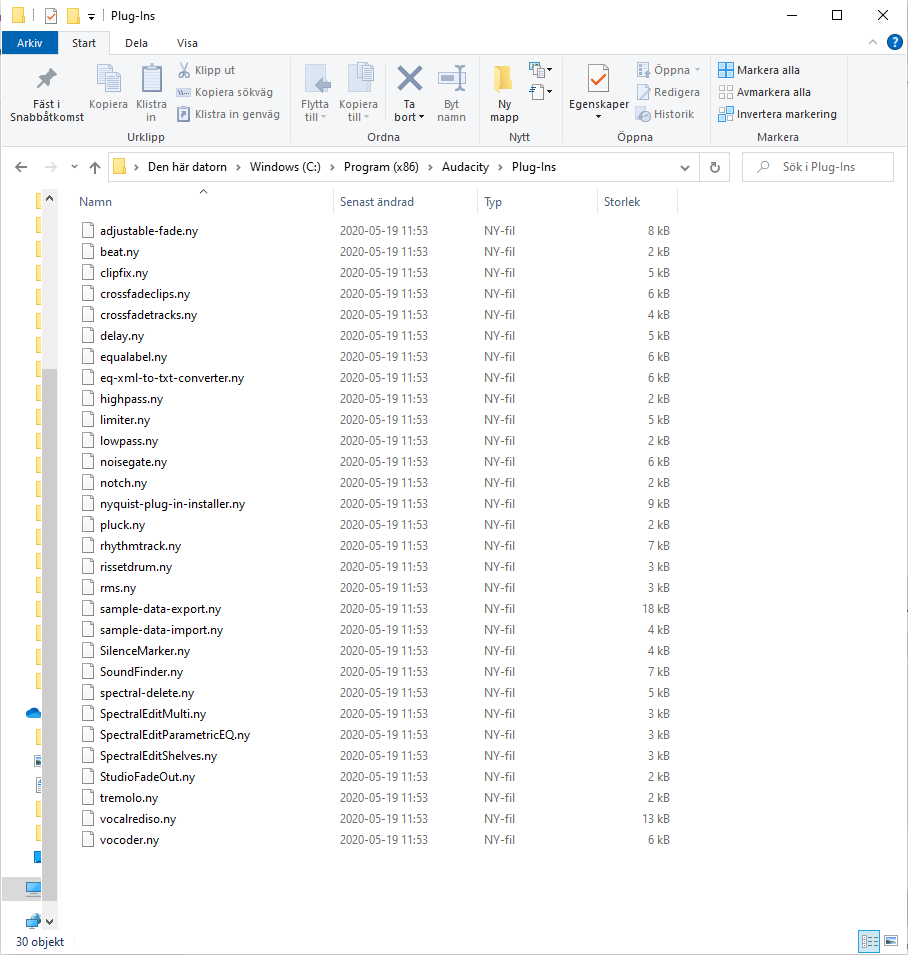The image size is (908, 955).
Task: Expand the address bar history dropdown
Action: point(685,167)
